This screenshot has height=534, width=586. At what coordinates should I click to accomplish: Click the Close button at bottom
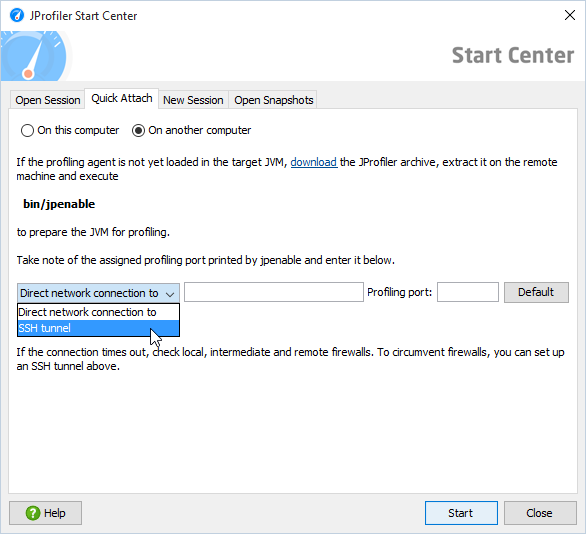[x=540, y=513]
